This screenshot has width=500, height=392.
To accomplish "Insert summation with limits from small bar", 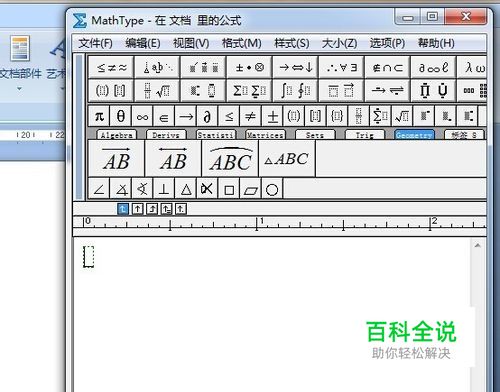I will (x=381, y=116).
